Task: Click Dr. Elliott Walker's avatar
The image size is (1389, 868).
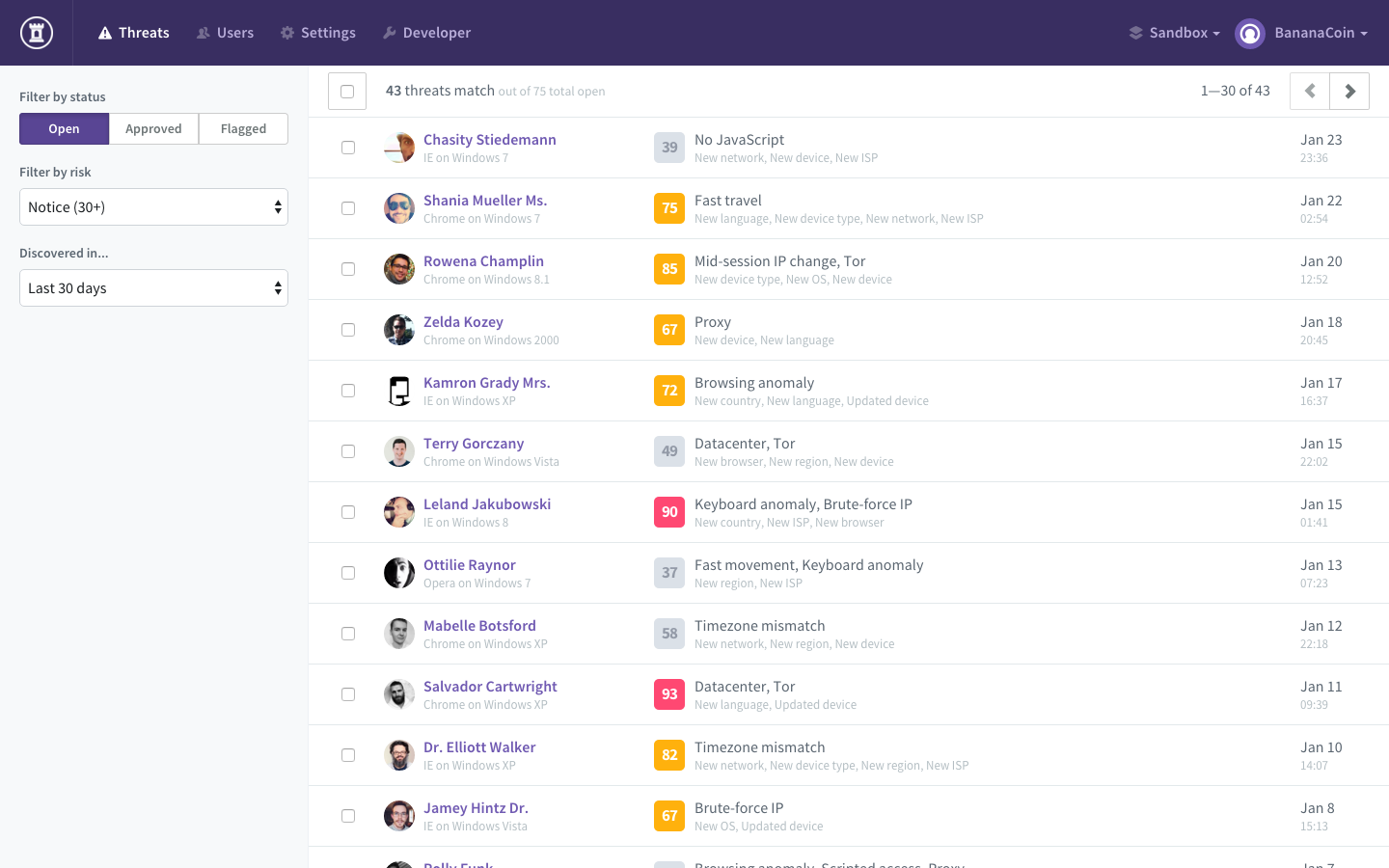Action: click(399, 755)
